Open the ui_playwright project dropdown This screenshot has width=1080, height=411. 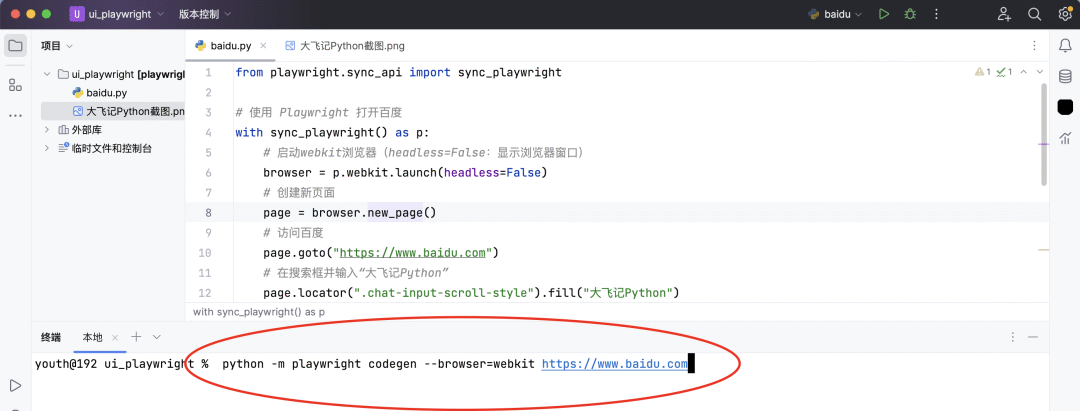point(116,14)
